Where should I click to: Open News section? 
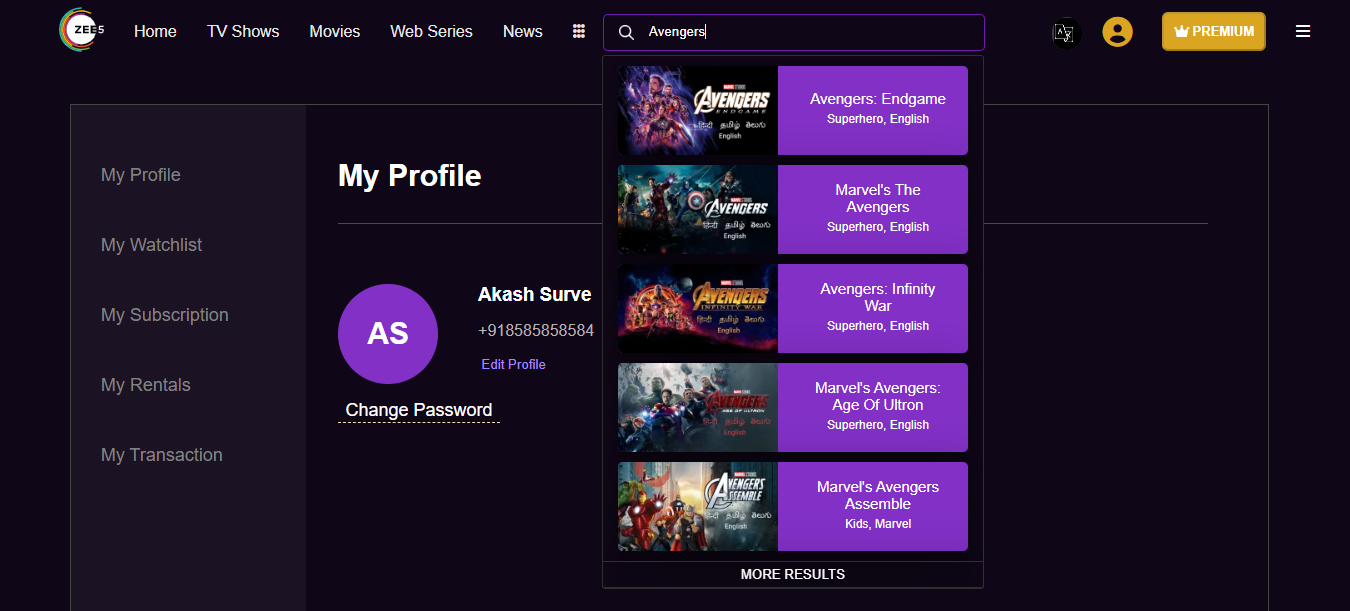[522, 31]
